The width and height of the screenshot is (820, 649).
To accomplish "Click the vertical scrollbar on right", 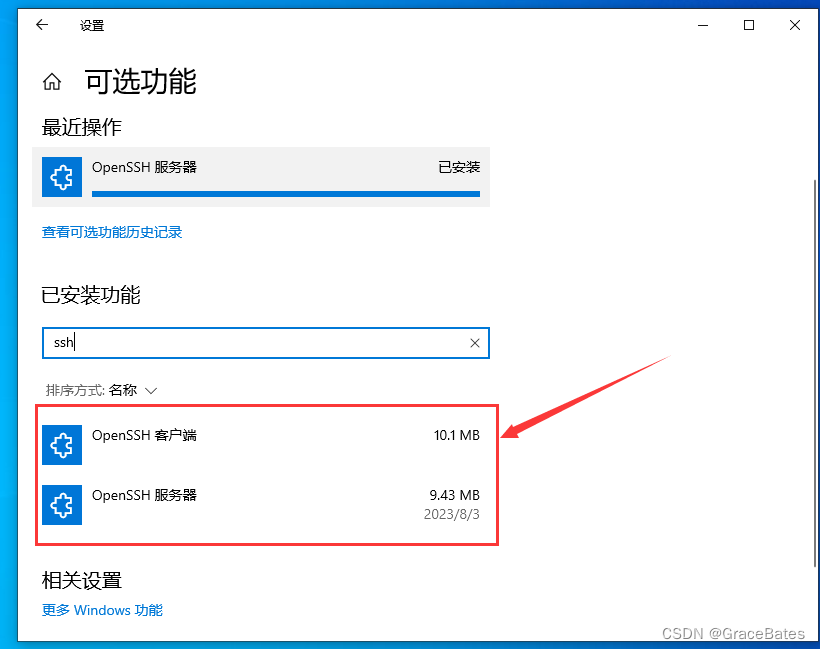I will point(815,373).
